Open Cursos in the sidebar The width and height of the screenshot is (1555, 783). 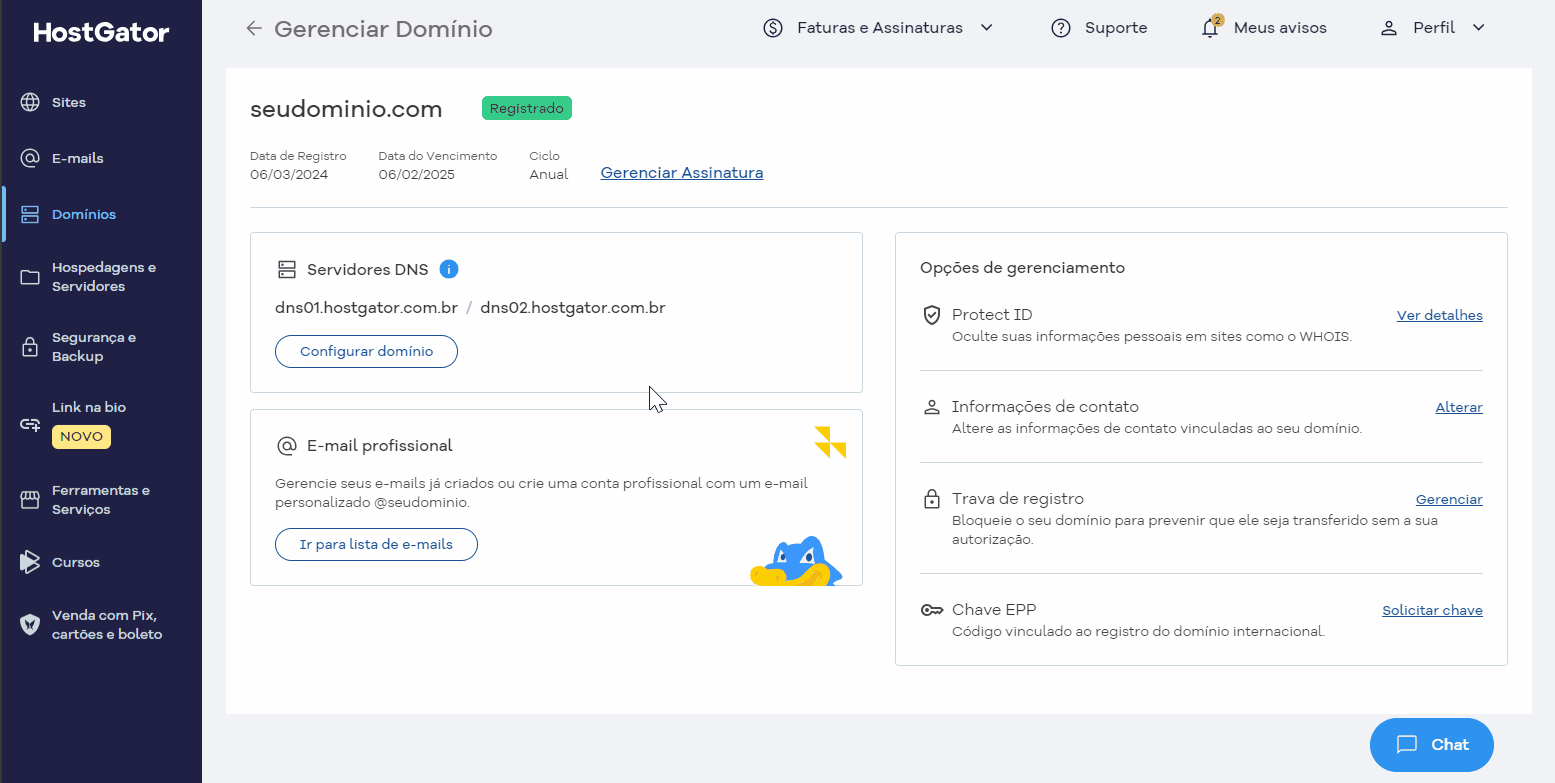point(76,562)
